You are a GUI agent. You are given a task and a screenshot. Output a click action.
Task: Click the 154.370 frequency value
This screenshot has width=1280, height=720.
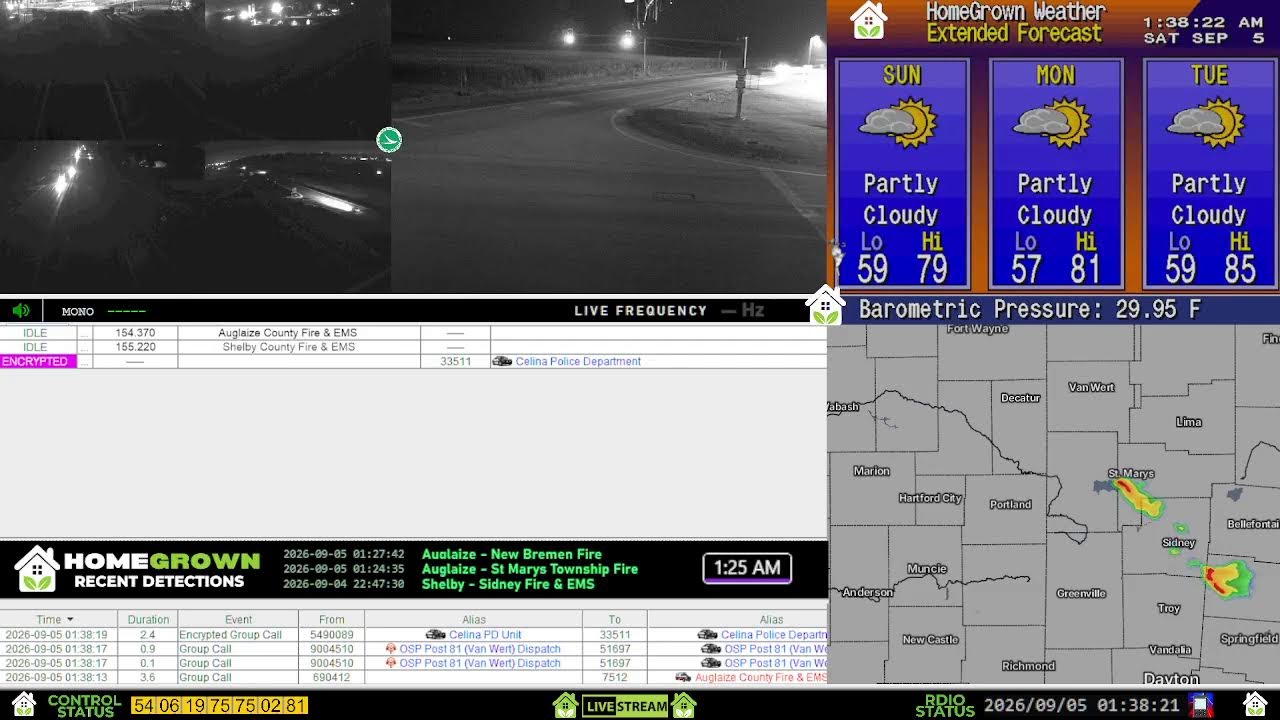coord(135,333)
